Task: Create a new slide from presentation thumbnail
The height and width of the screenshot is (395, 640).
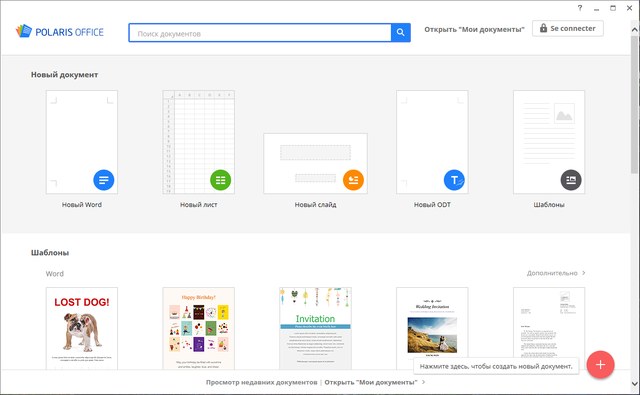Action: (x=316, y=163)
